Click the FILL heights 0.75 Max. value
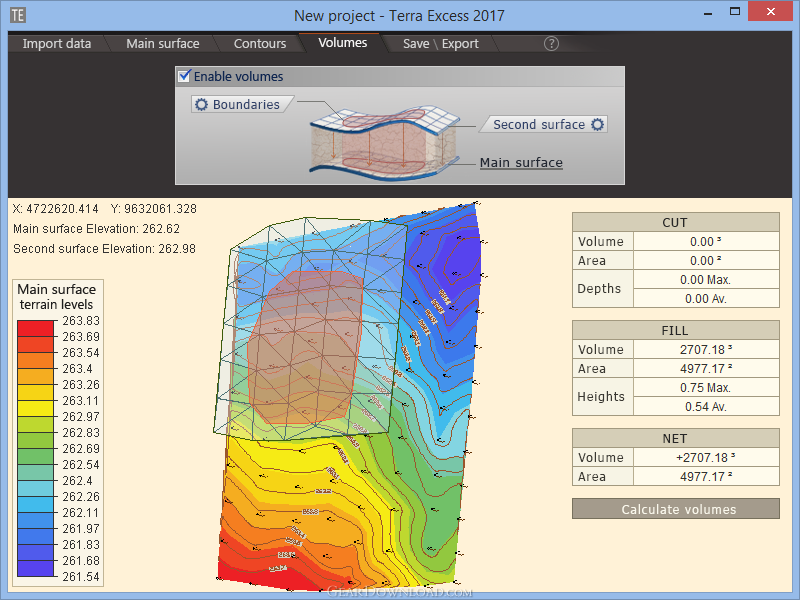Screen dimensions: 800x600 [x=706, y=388]
